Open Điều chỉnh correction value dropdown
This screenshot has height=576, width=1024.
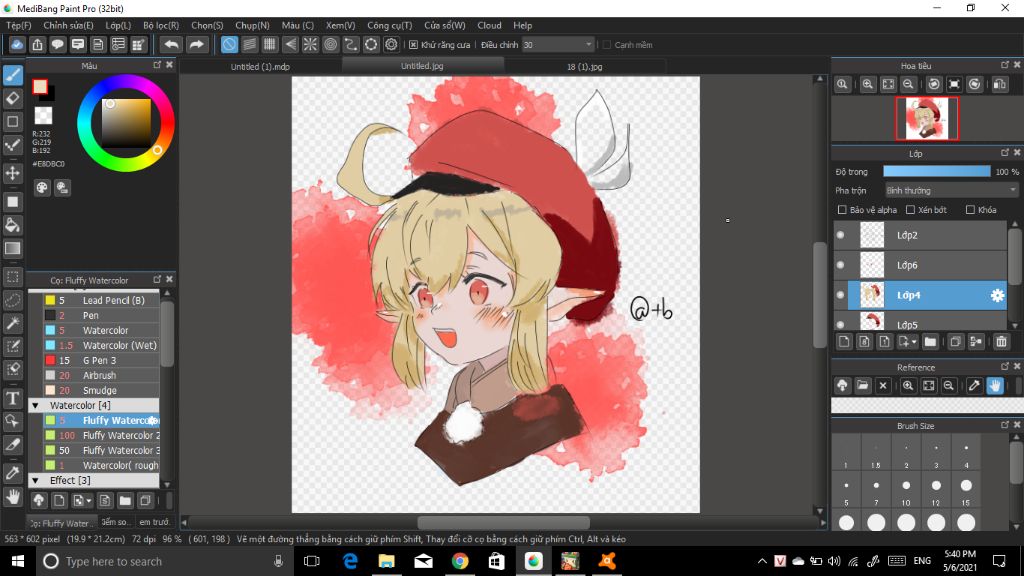pyautogui.click(x=558, y=44)
